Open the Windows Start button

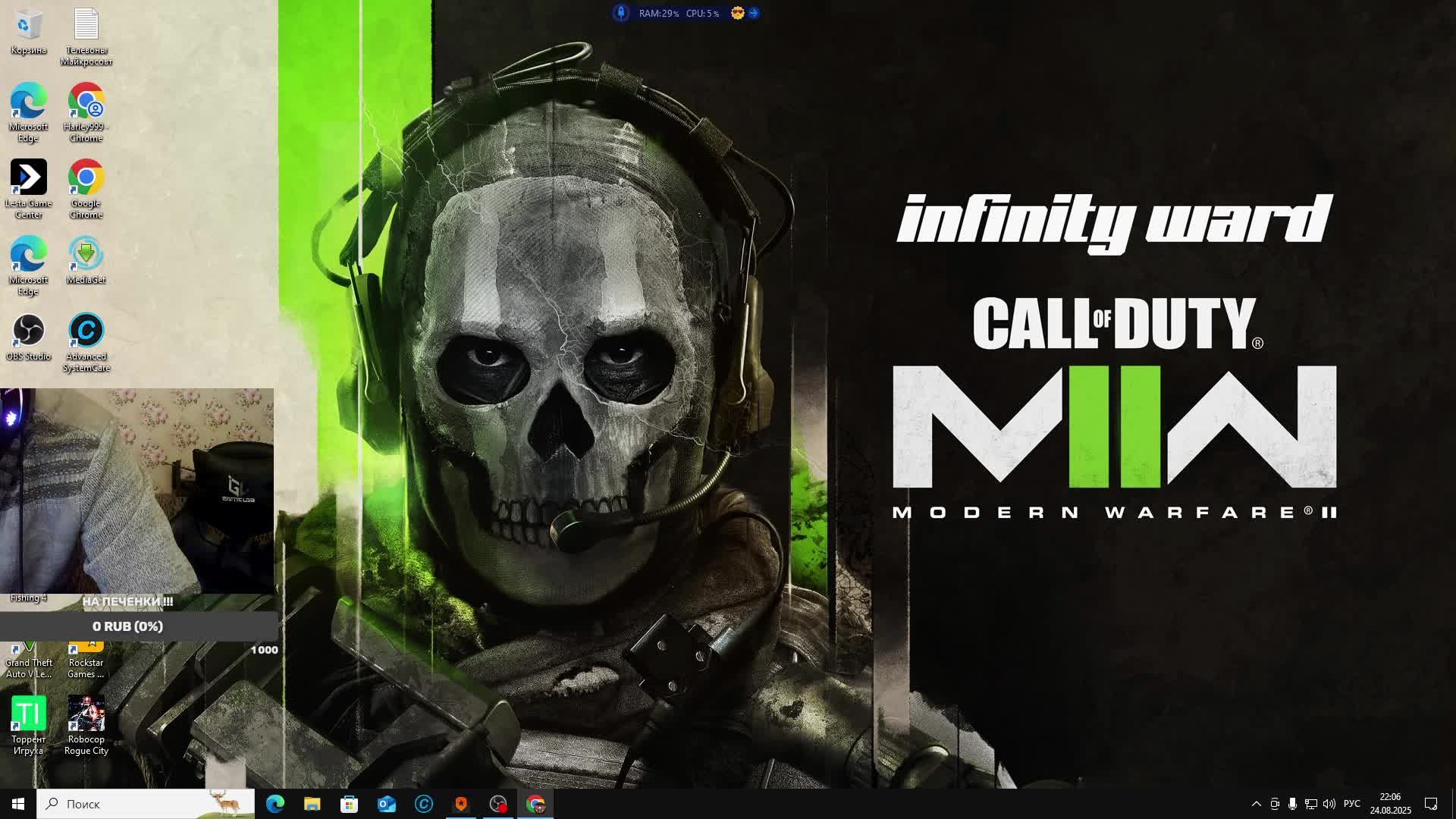click(18, 804)
